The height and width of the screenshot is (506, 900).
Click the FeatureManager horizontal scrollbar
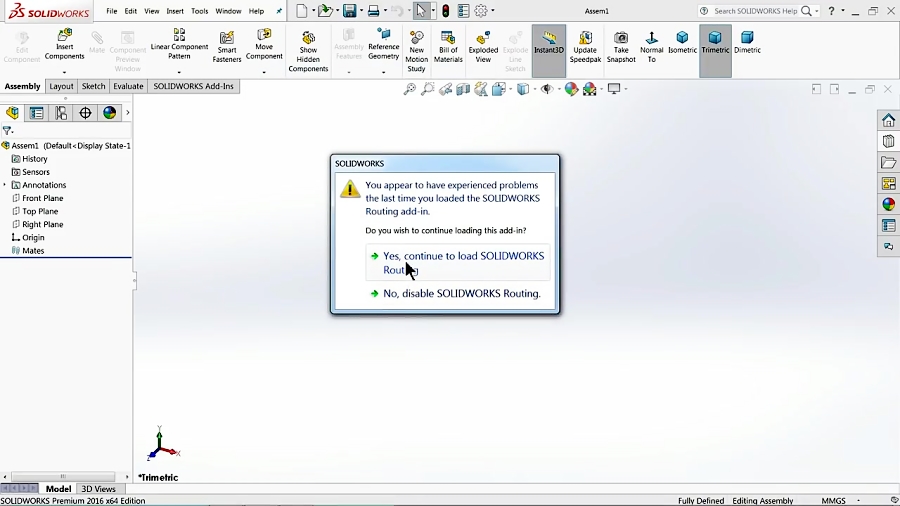point(63,476)
